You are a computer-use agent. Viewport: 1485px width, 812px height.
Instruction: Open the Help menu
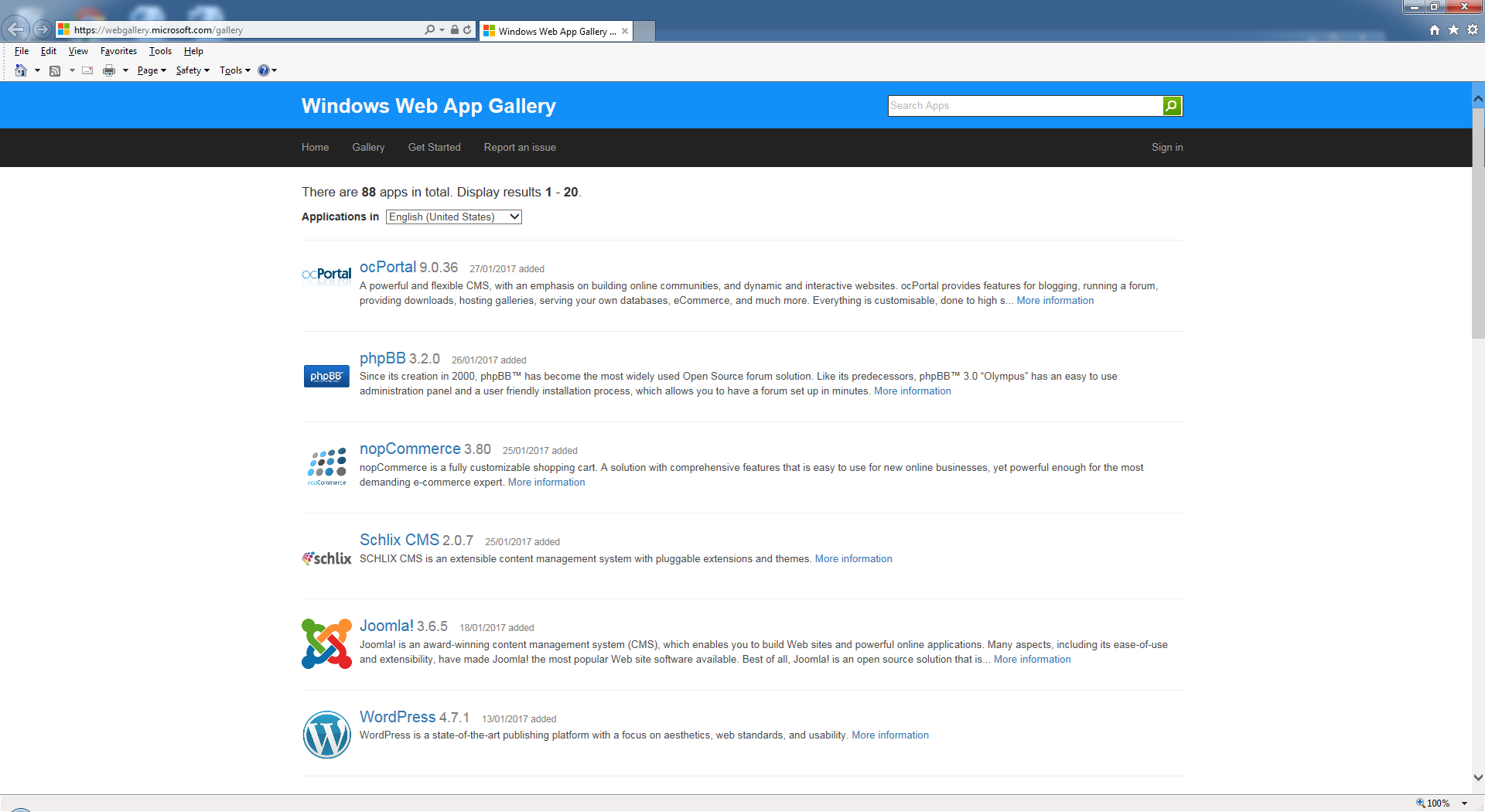(193, 51)
